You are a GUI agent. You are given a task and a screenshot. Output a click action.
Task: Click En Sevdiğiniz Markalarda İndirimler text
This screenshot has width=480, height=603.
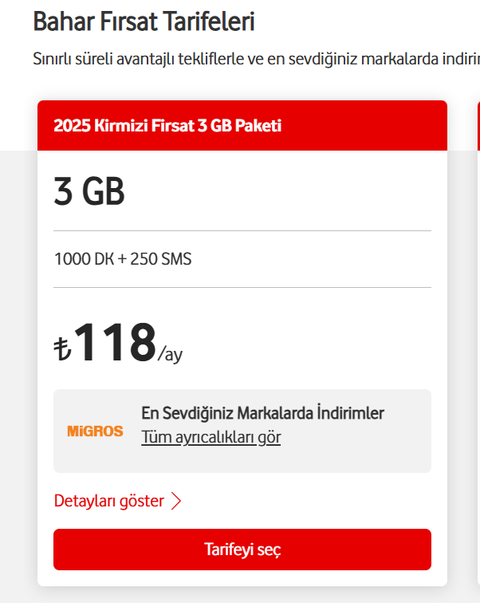263,413
